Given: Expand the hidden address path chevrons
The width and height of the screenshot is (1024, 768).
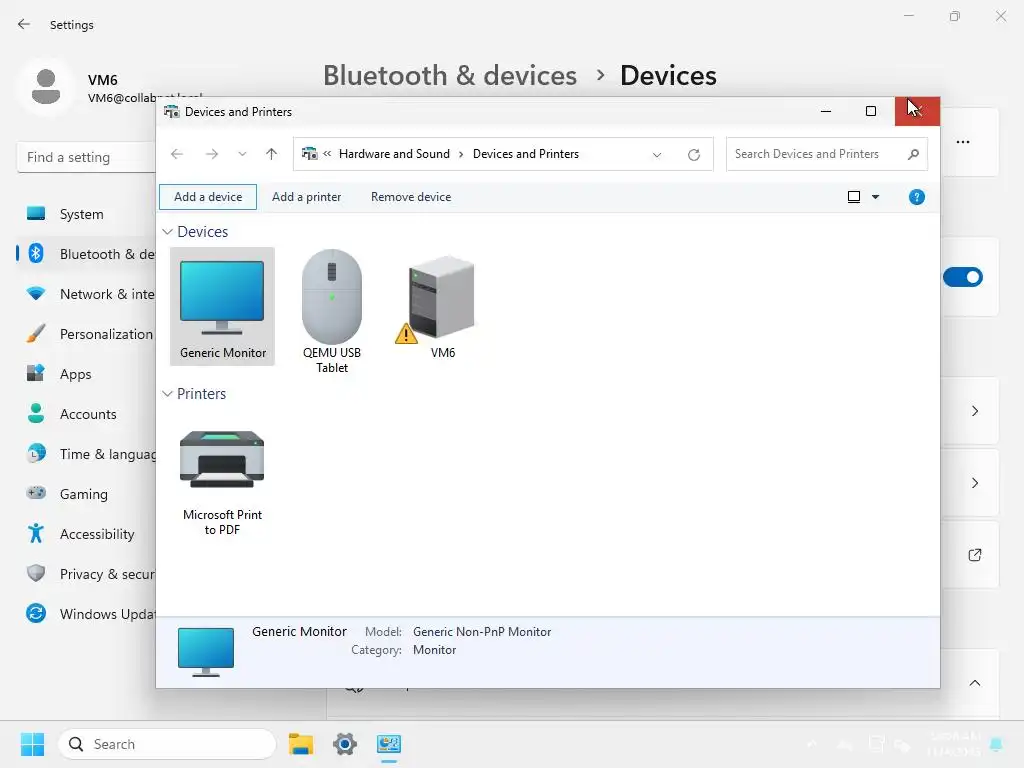Looking at the screenshot, I should click(327, 154).
